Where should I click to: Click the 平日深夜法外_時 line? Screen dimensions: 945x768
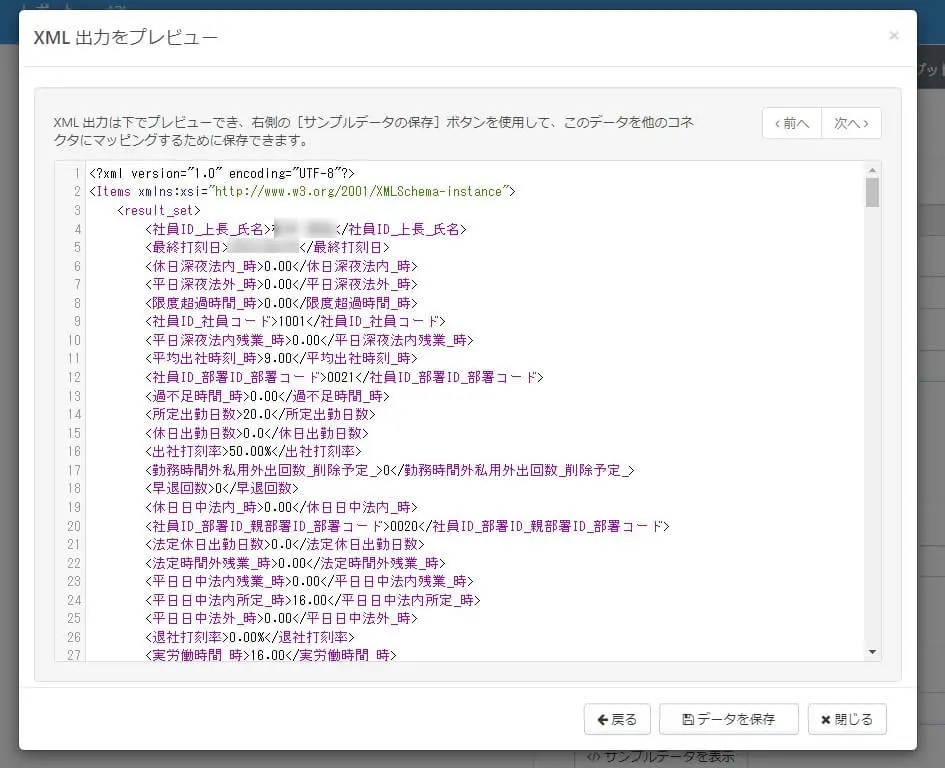(x=281, y=284)
